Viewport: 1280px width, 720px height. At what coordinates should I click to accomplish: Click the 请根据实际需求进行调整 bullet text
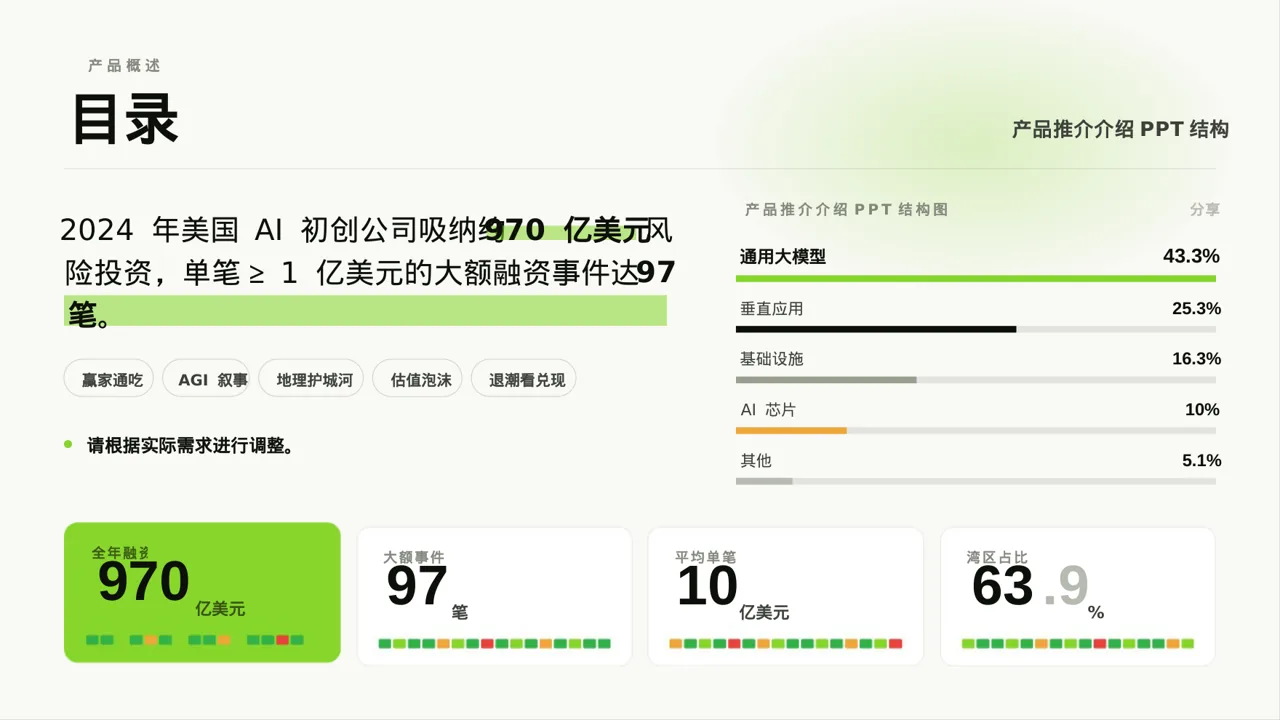(x=190, y=446)
